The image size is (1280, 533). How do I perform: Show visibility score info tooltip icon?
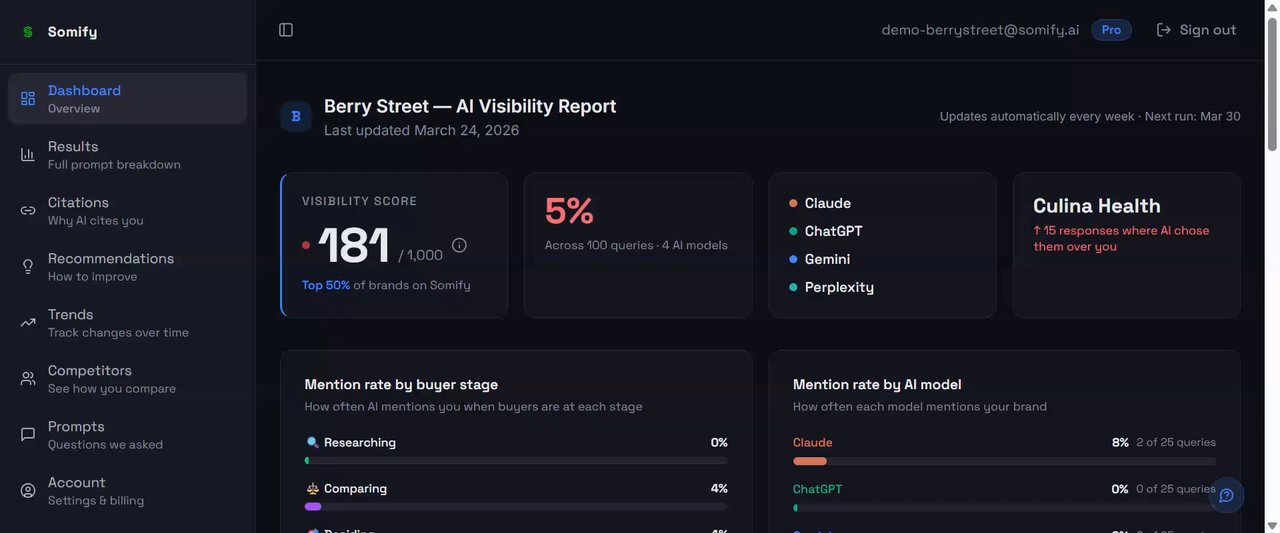pos(459,245)
